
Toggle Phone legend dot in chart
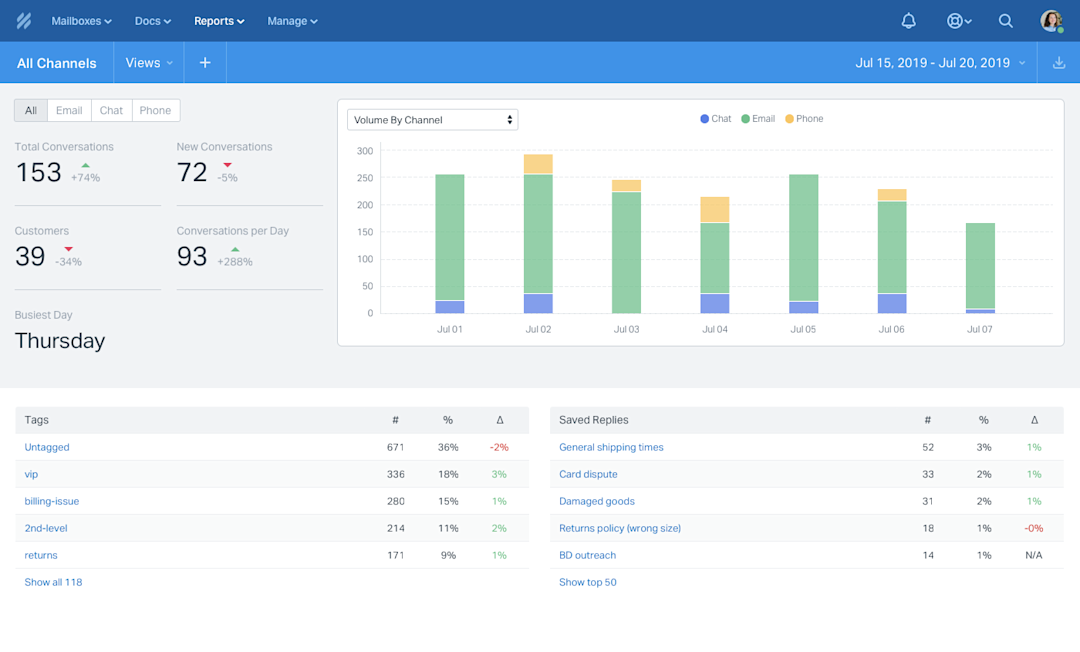tap(789, 119)
